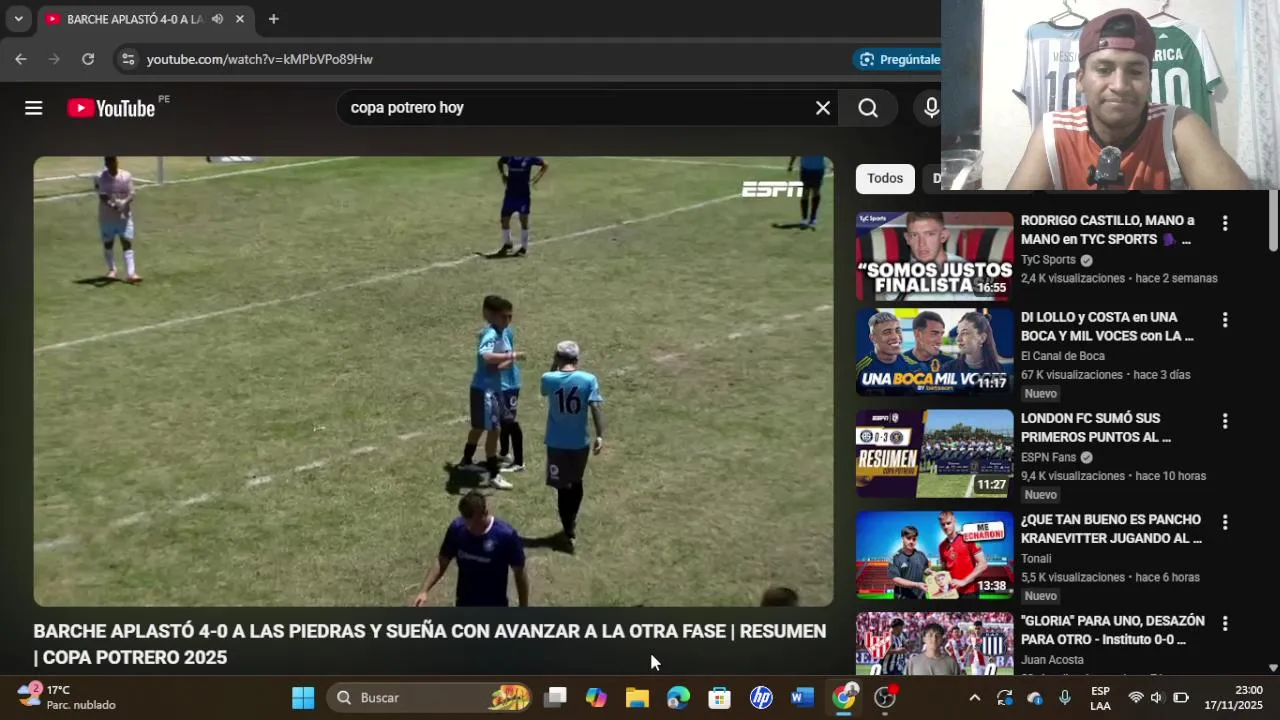Open Wi-Fi network settings in the tray
The width and height of the screenshot is (1280, 720).
click(1136, 697)
